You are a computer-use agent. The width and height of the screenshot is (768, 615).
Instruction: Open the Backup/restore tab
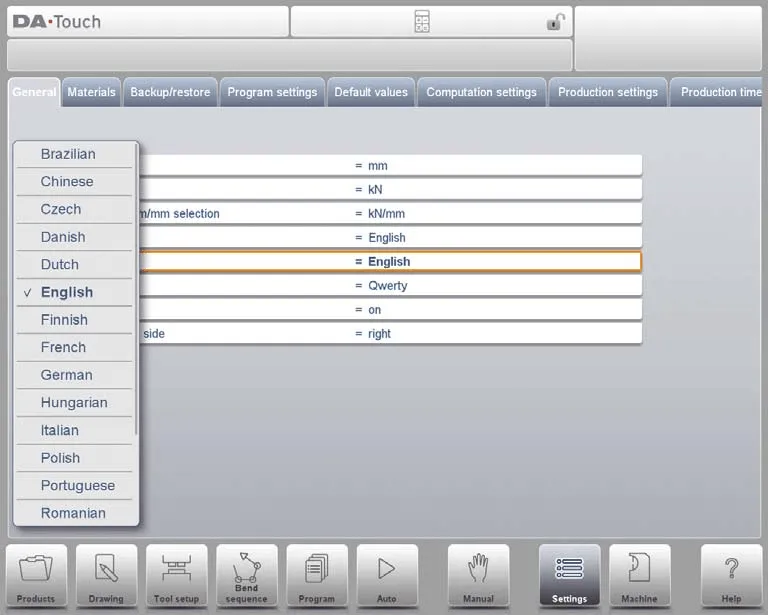pos(170,92)
